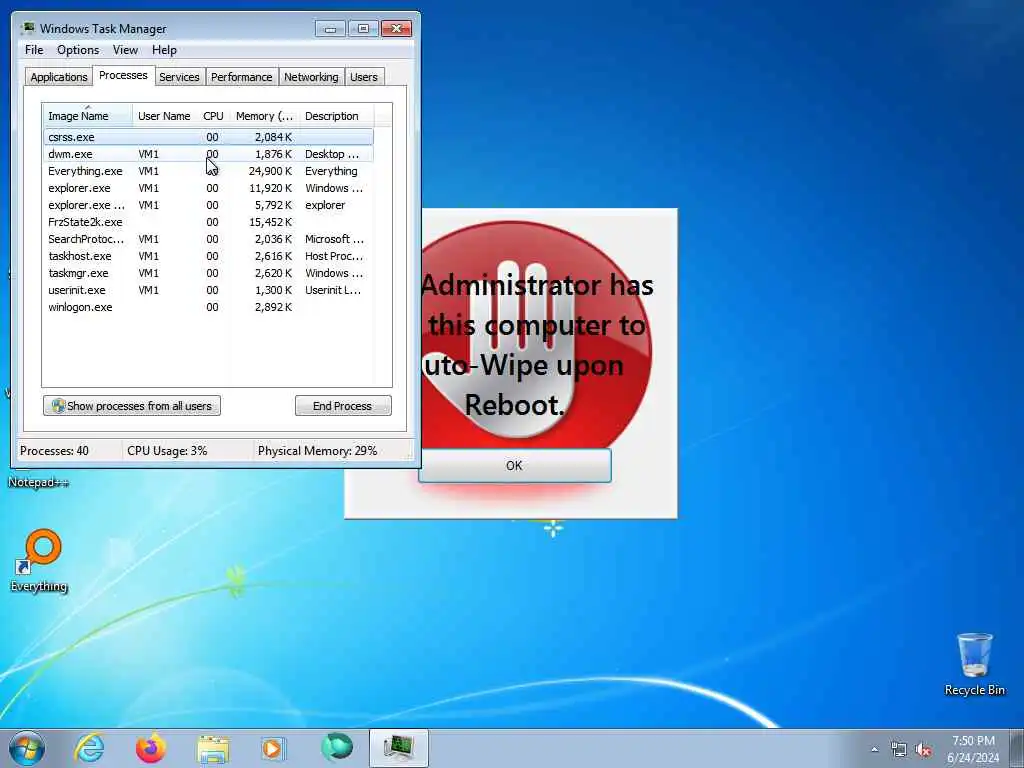Select the userinit.exe process row
1024x768 pixels.
[x=209, y=290]
